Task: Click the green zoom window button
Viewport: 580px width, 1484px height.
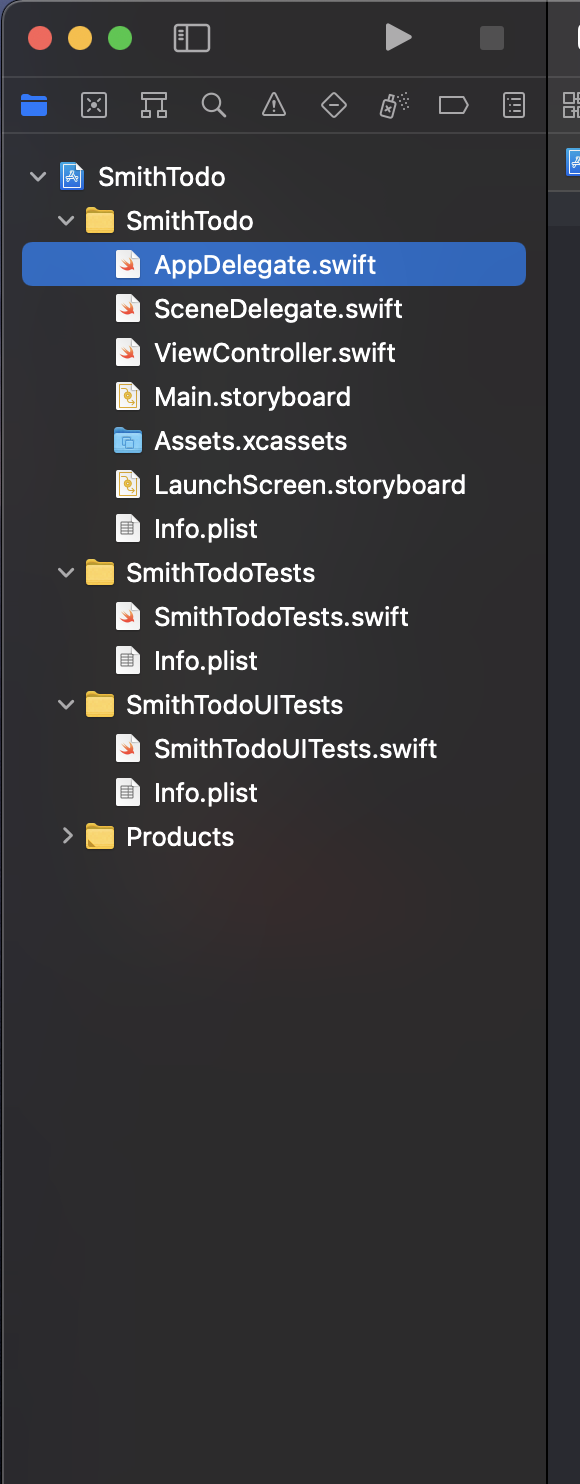Action: (x=120, y=38)
